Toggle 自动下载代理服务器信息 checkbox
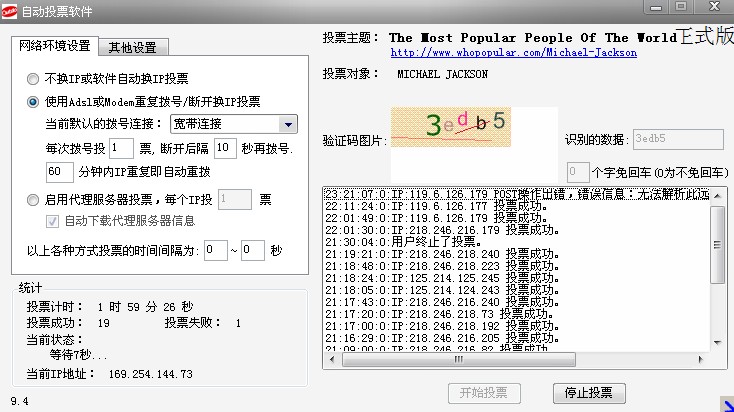 click(x=54, y=221)
